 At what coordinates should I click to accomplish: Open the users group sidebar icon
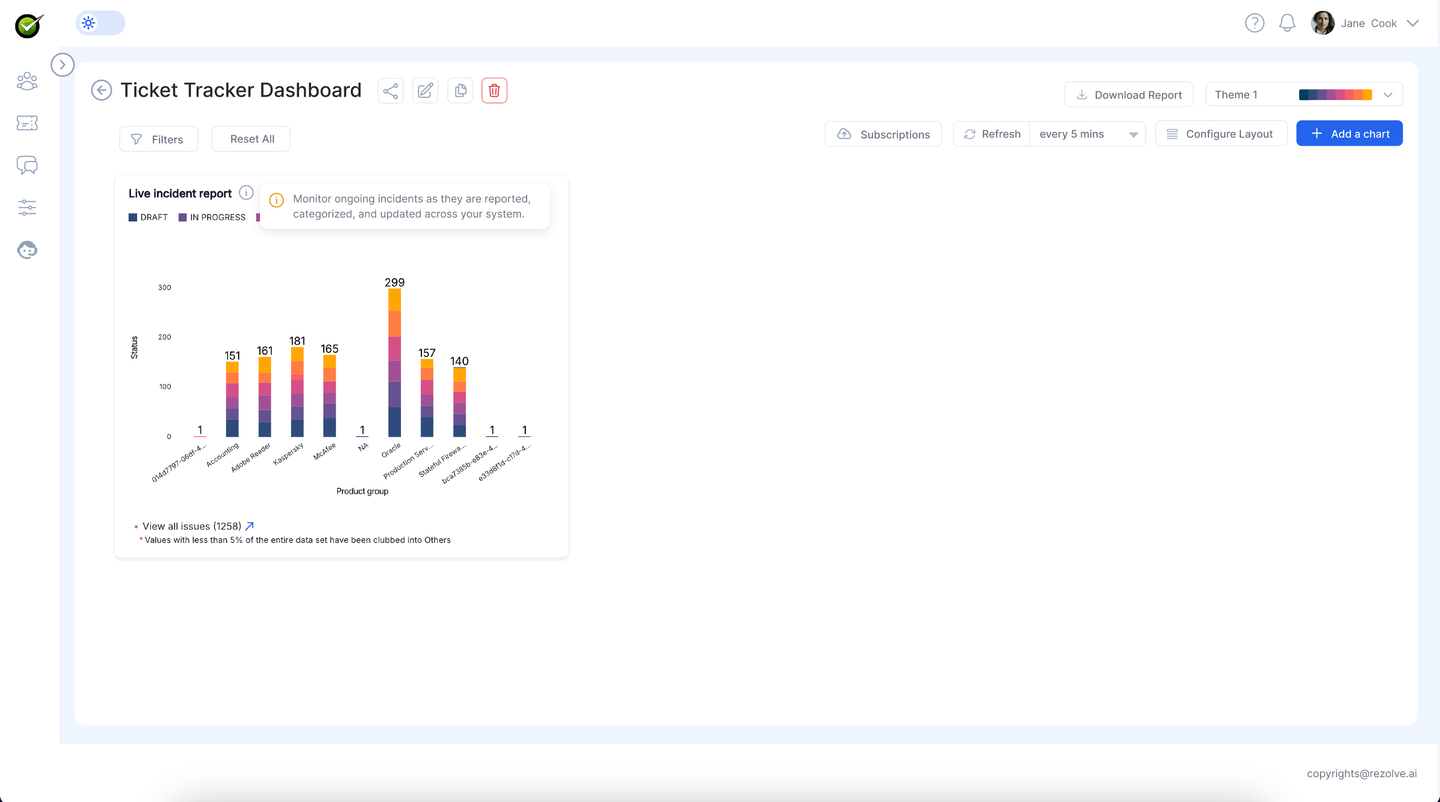point(27,81)
